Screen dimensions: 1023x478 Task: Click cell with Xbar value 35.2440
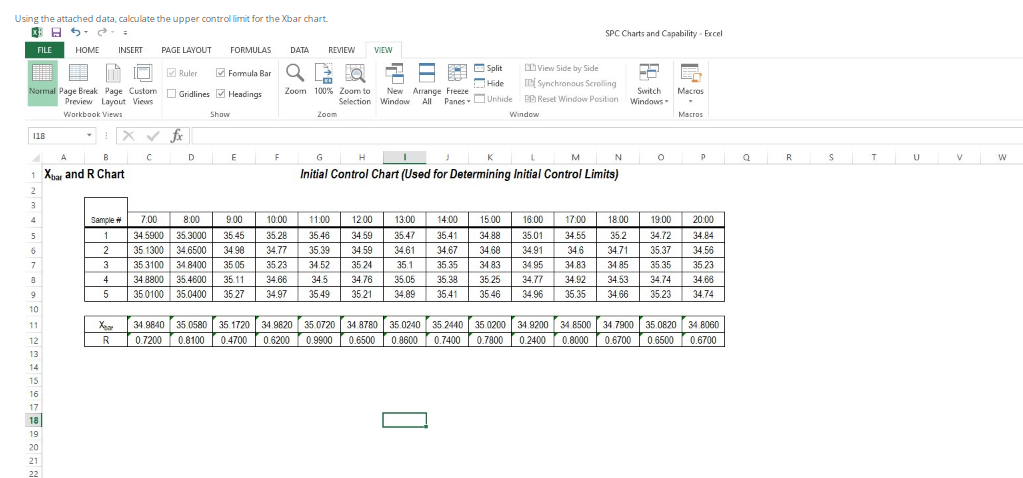[x=448, y=324]
